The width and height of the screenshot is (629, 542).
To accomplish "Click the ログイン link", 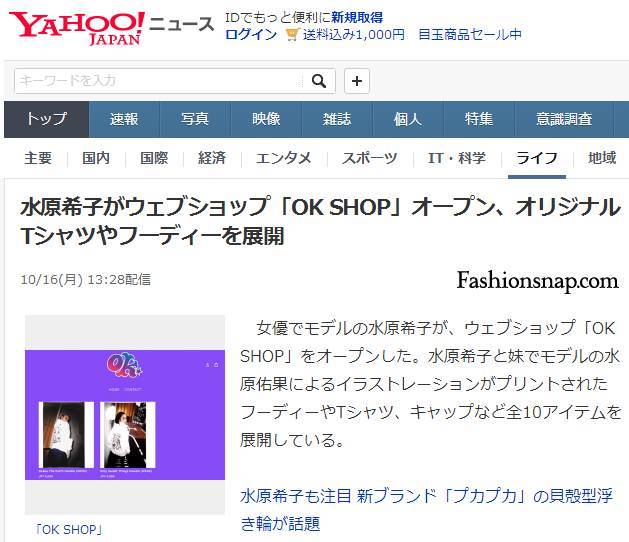I will pos(251,35).
